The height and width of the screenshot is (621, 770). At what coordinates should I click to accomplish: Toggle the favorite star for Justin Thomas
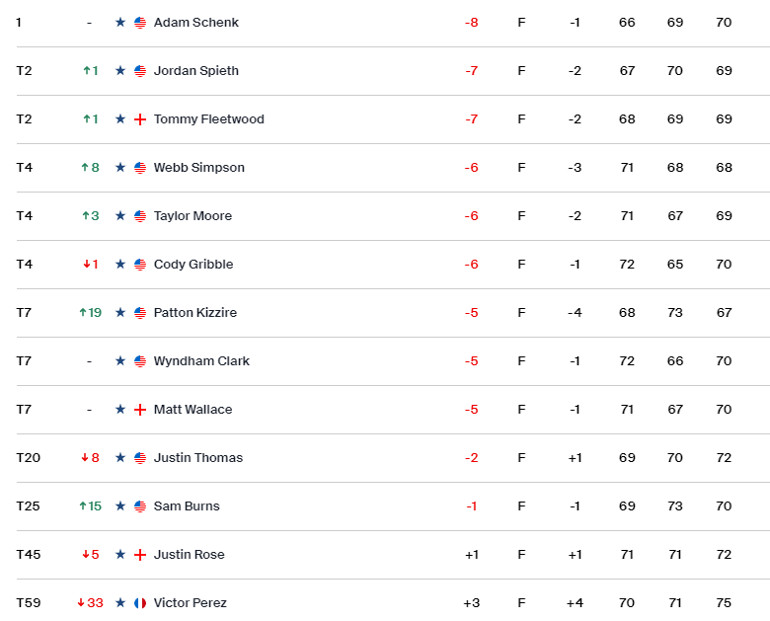pyautogui.click(x=120, y=458)
